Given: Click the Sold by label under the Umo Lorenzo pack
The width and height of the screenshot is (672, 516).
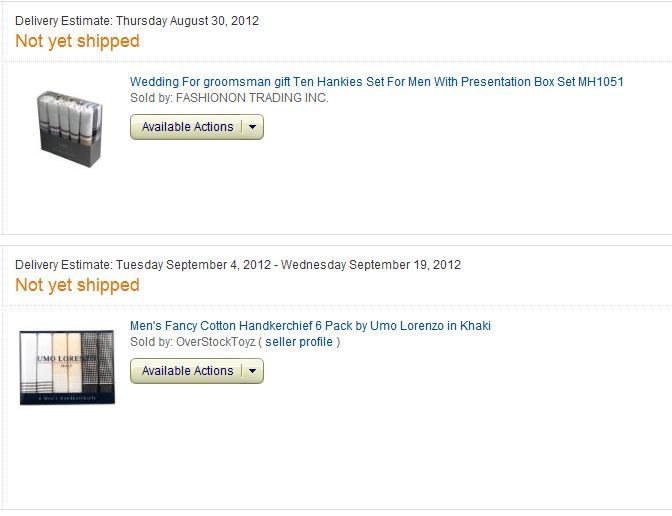Looking at the screenshot, I should [150, 342].
